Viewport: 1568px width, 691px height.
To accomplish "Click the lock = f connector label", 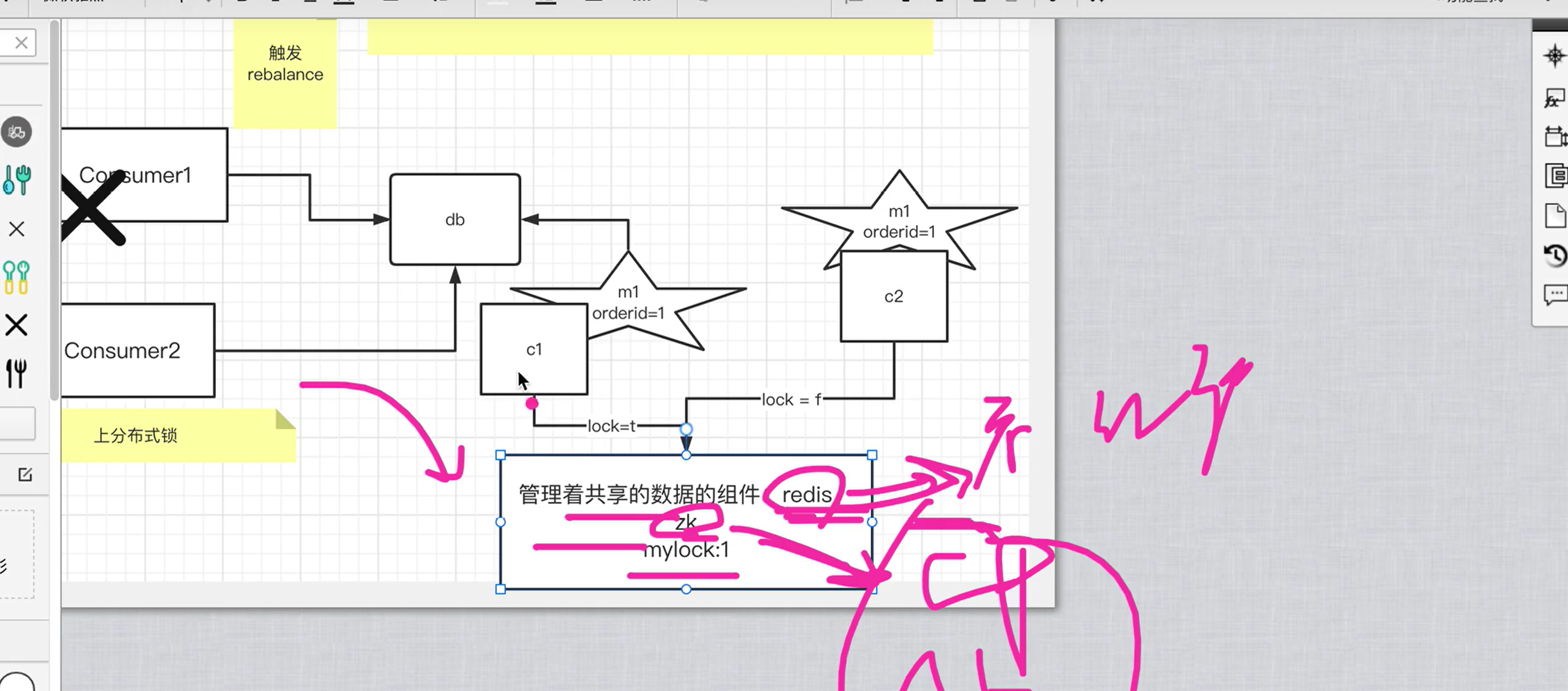I will pos(791,399).
